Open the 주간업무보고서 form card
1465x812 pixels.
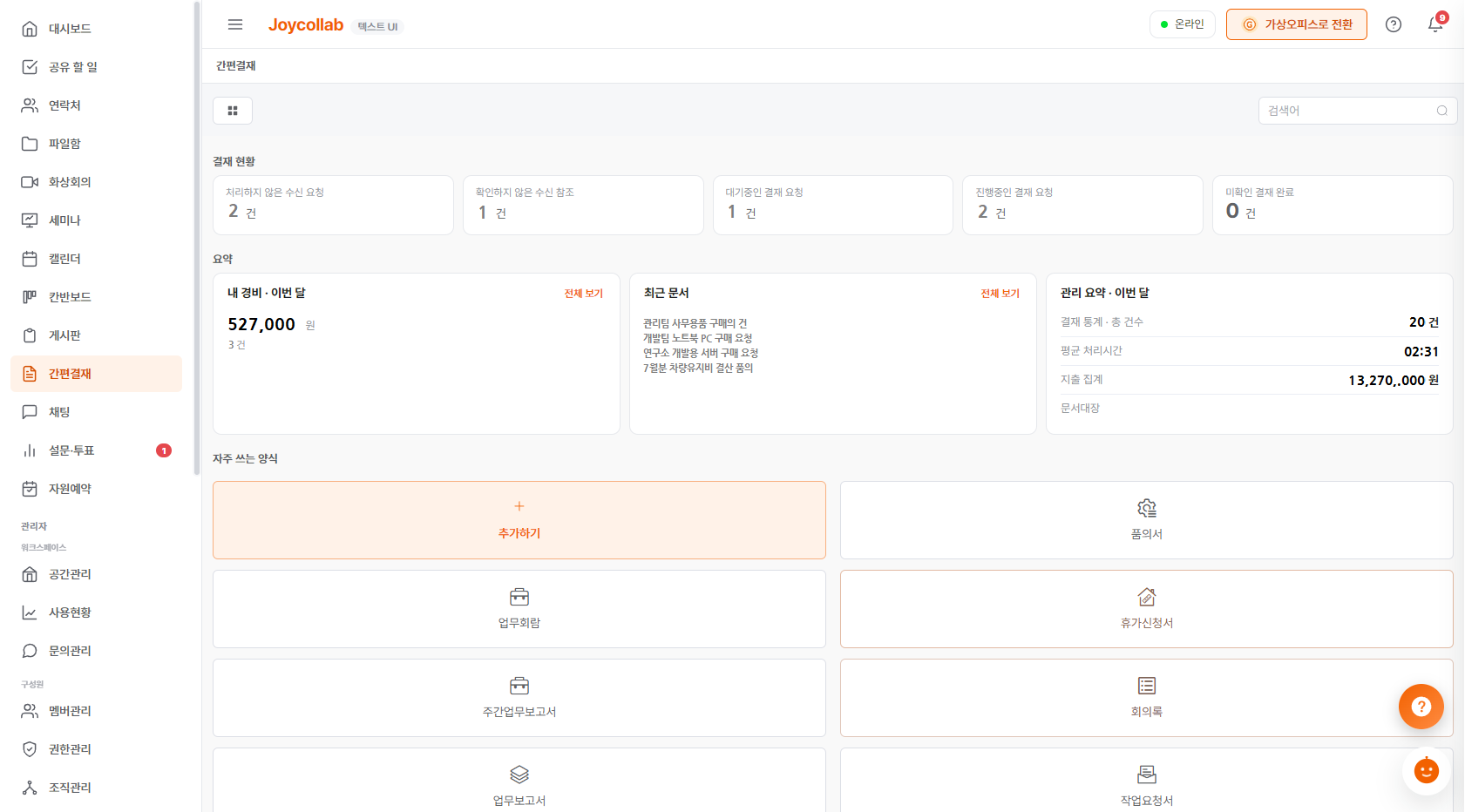pos(519,698)
